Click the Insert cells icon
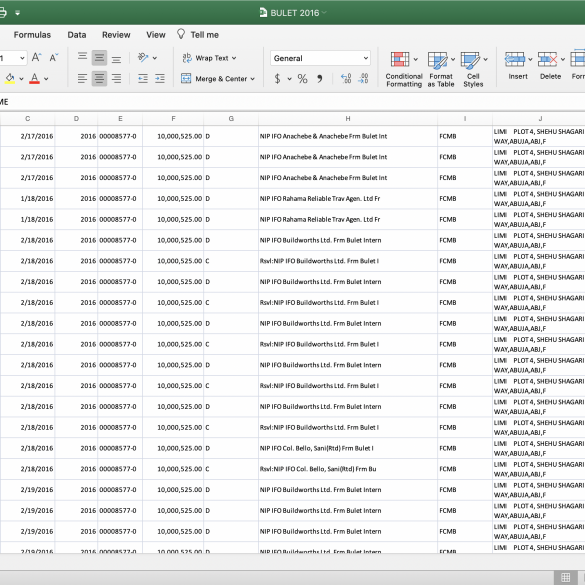The width and height of the screenshot is (585, 585). pos(514,59)
